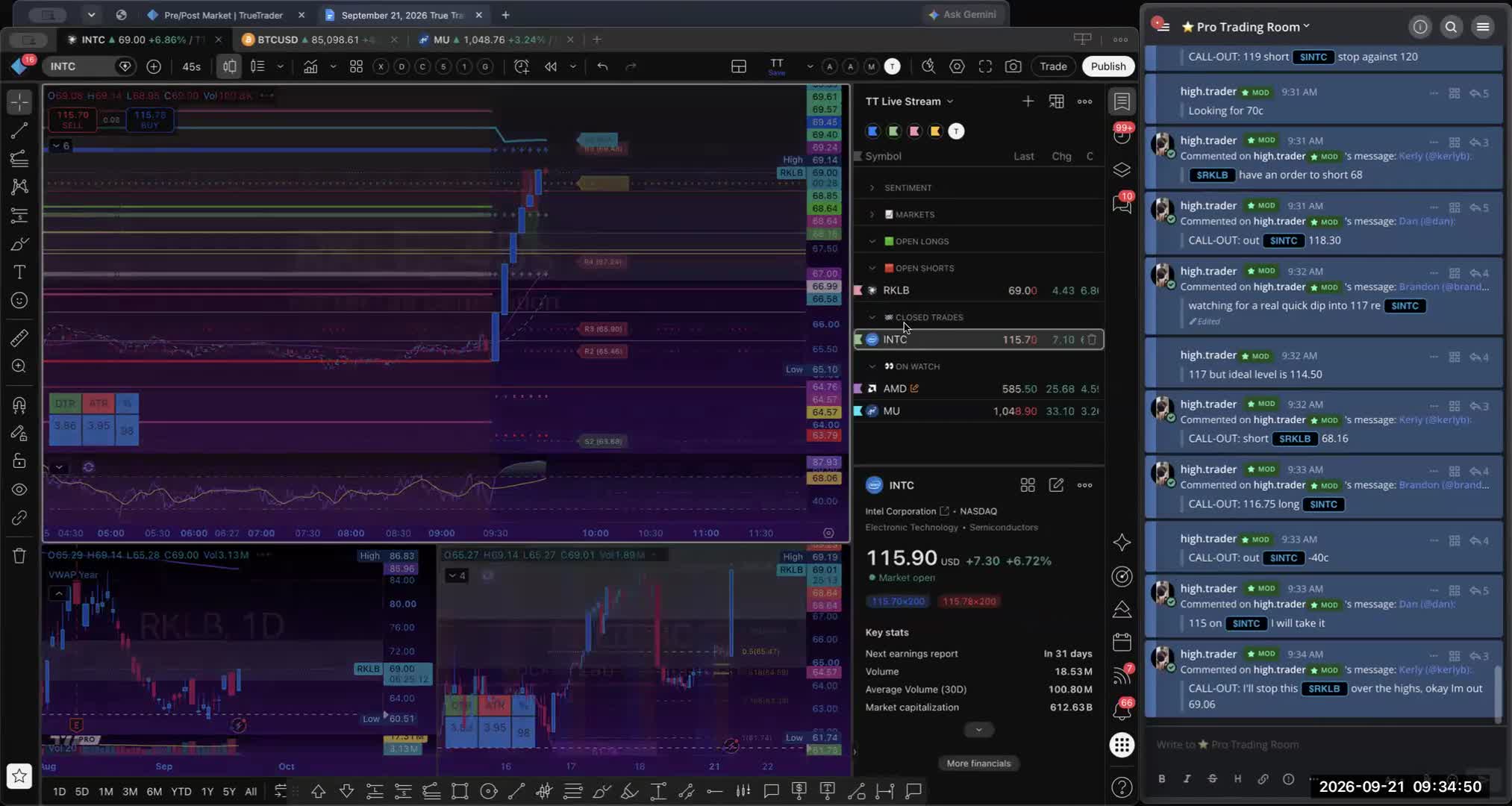Screen dimensions: 1512x806
Task: Open Pro Trading Room info icon
Action: point(1419,27)
